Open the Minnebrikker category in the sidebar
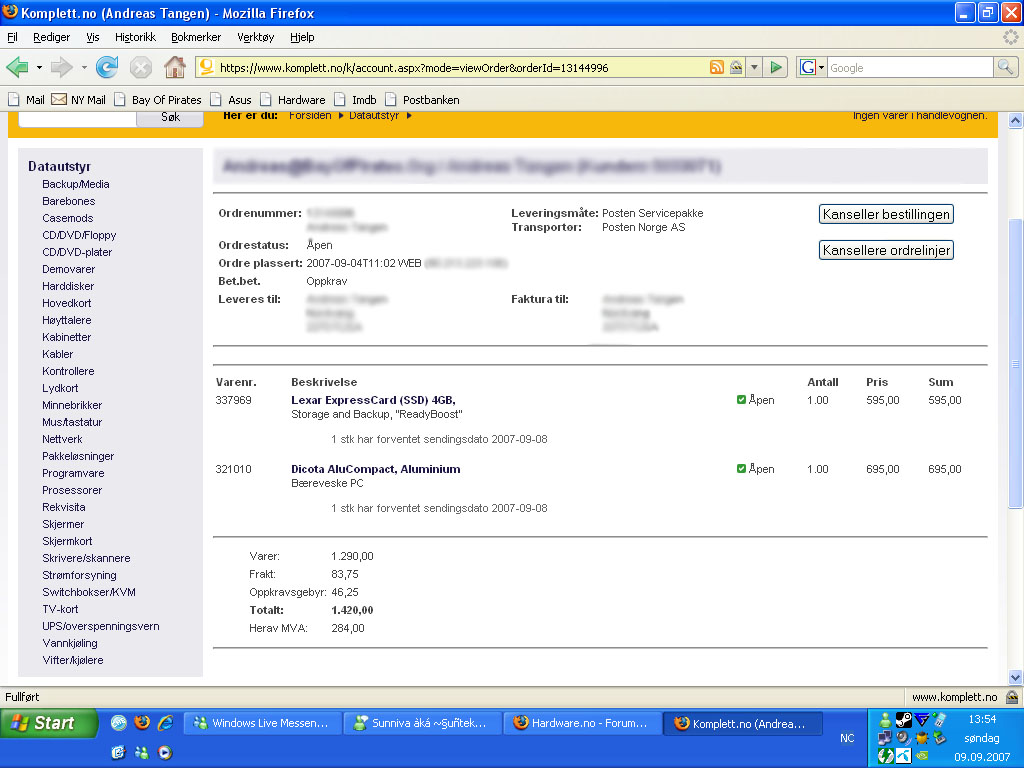The image size is (1024, 768). pyautogui.click(x=72, y=405)
